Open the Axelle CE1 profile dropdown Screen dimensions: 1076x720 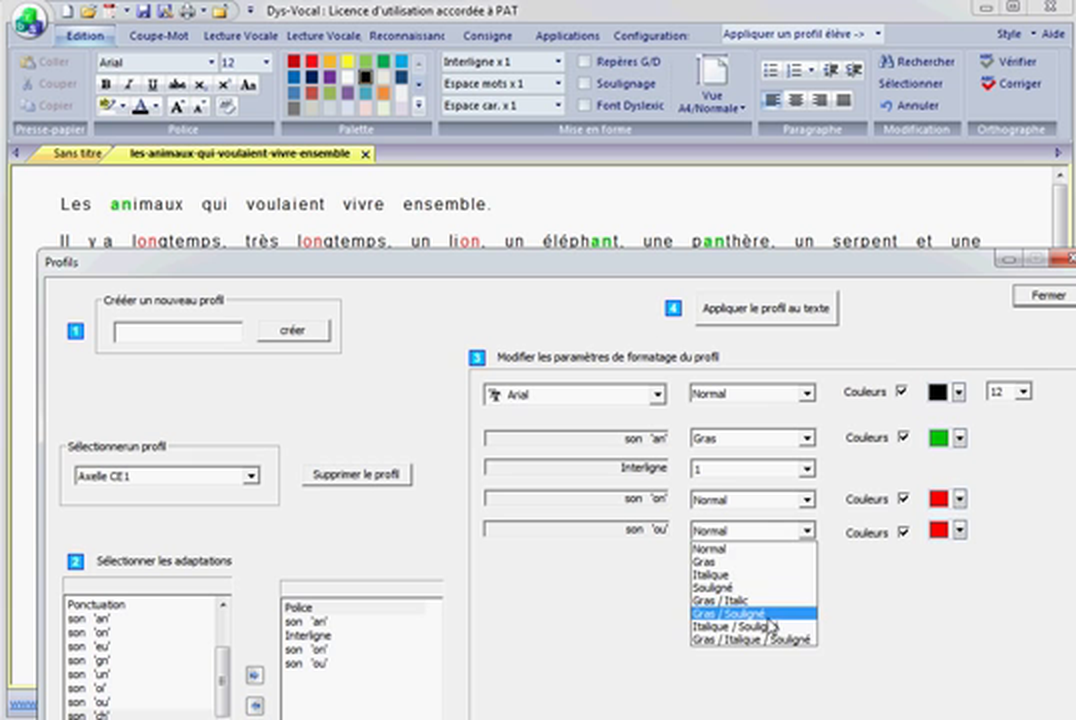point(251,476)
